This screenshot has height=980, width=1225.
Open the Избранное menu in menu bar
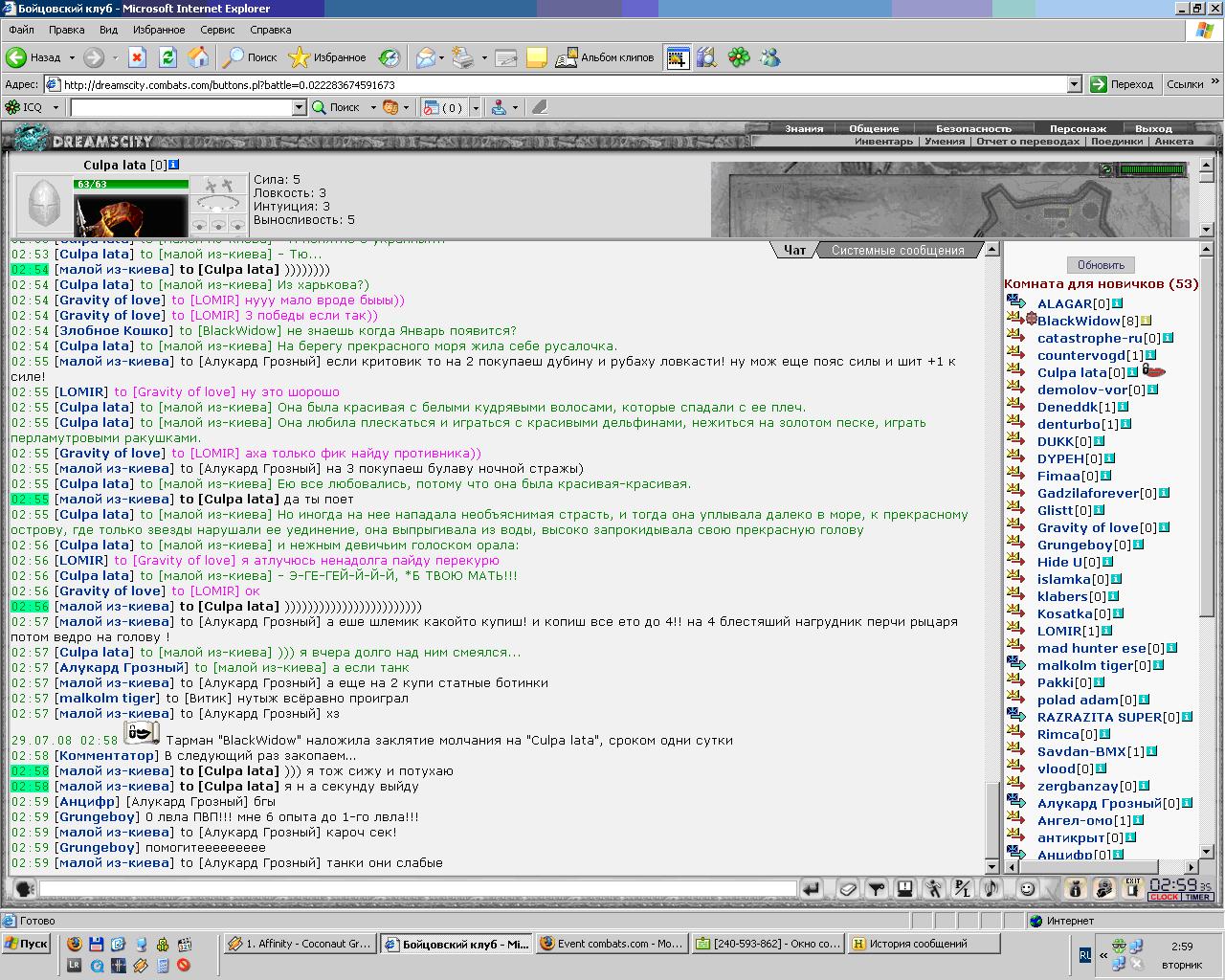[159, 30]
